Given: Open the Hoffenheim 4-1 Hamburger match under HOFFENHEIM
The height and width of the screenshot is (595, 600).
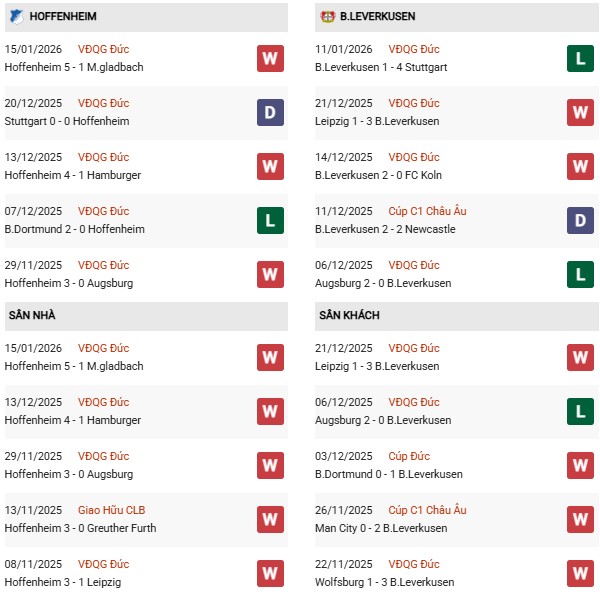Looking at the screenshot, I should (73, 175).
